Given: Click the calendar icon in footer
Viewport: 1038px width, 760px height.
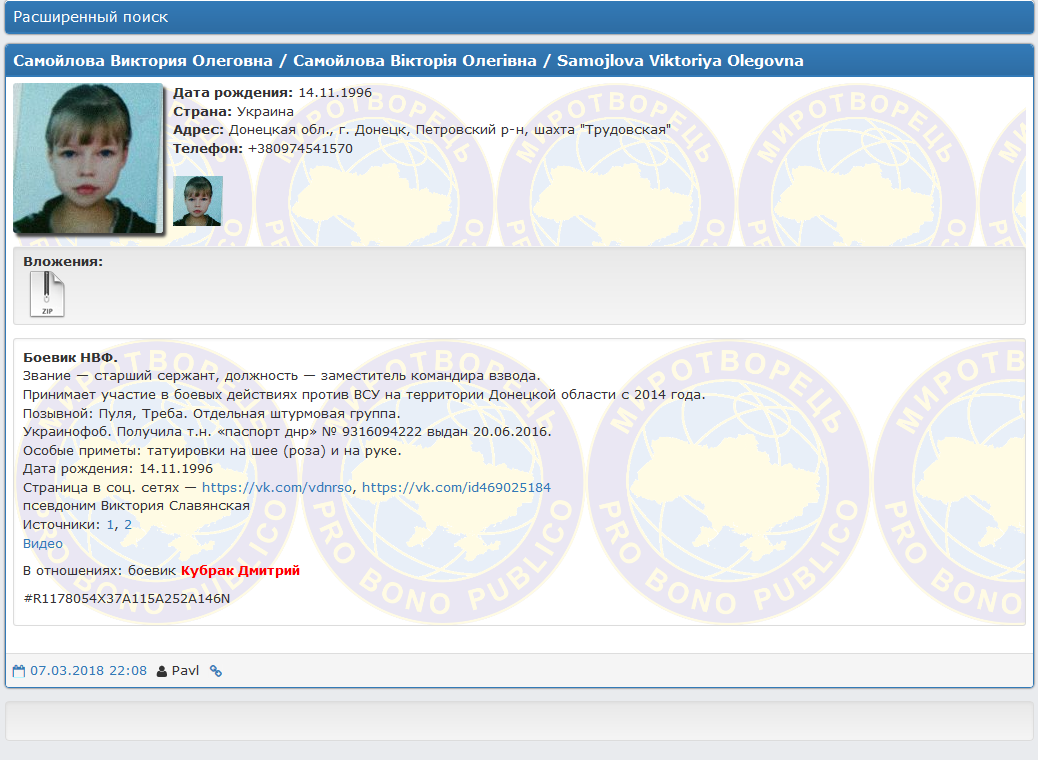Looking at the screenshot, I should tap(18, 671).
